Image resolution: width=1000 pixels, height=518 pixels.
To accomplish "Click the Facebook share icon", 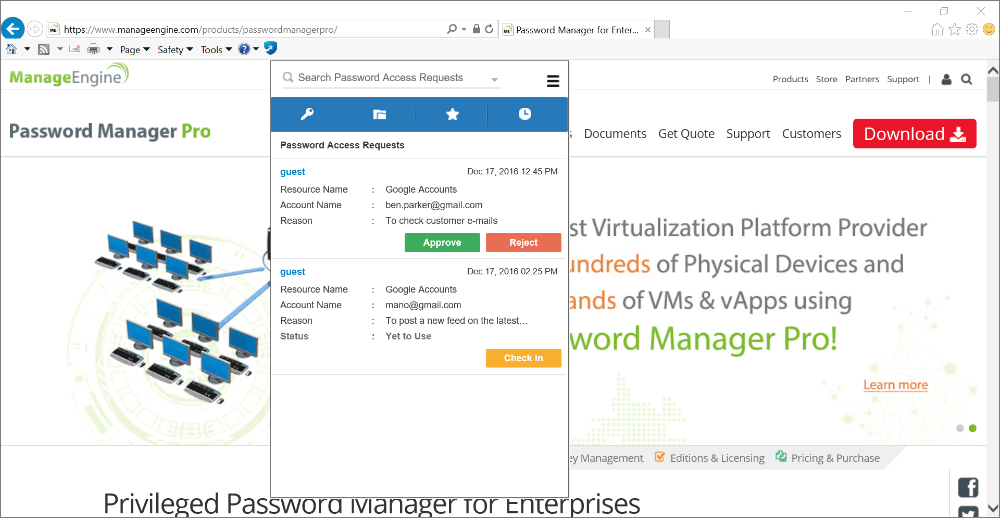I will pyautogui.click(x=969, y=488).
